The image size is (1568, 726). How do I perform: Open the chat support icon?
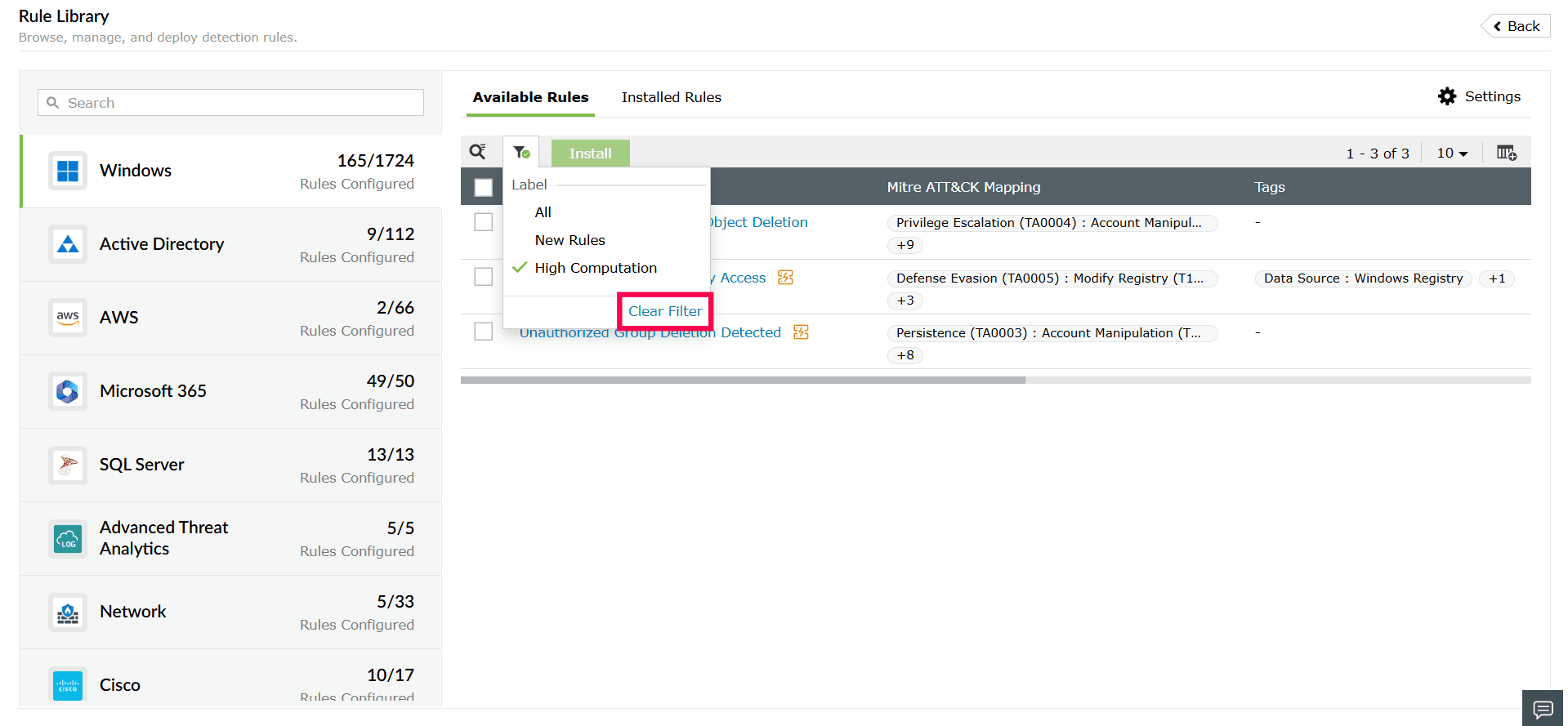pos(1543,708)
